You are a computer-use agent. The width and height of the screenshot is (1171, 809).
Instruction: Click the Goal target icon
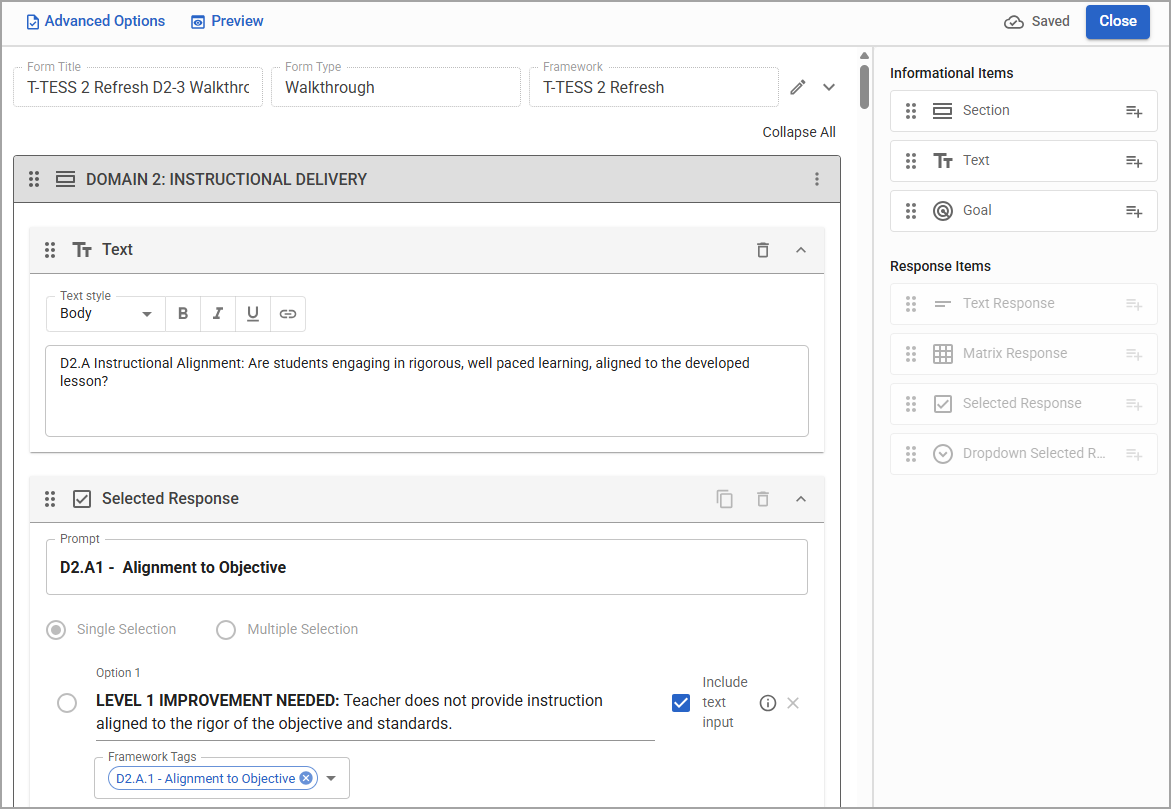[942, 211]
